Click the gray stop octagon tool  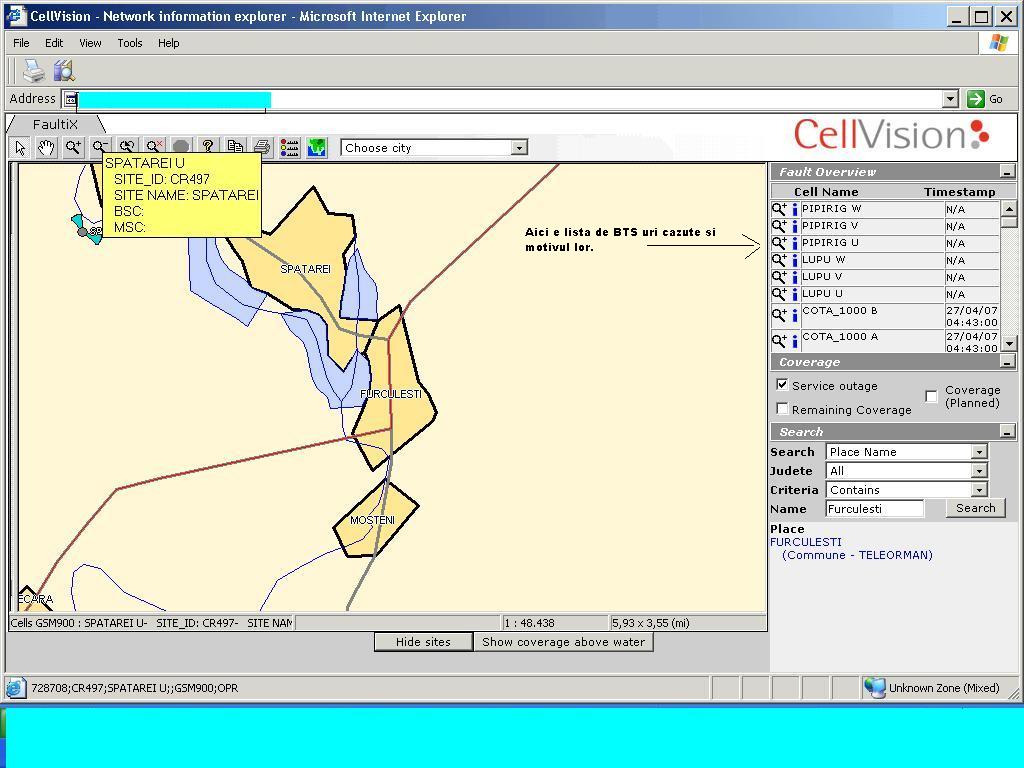(181, 146)
